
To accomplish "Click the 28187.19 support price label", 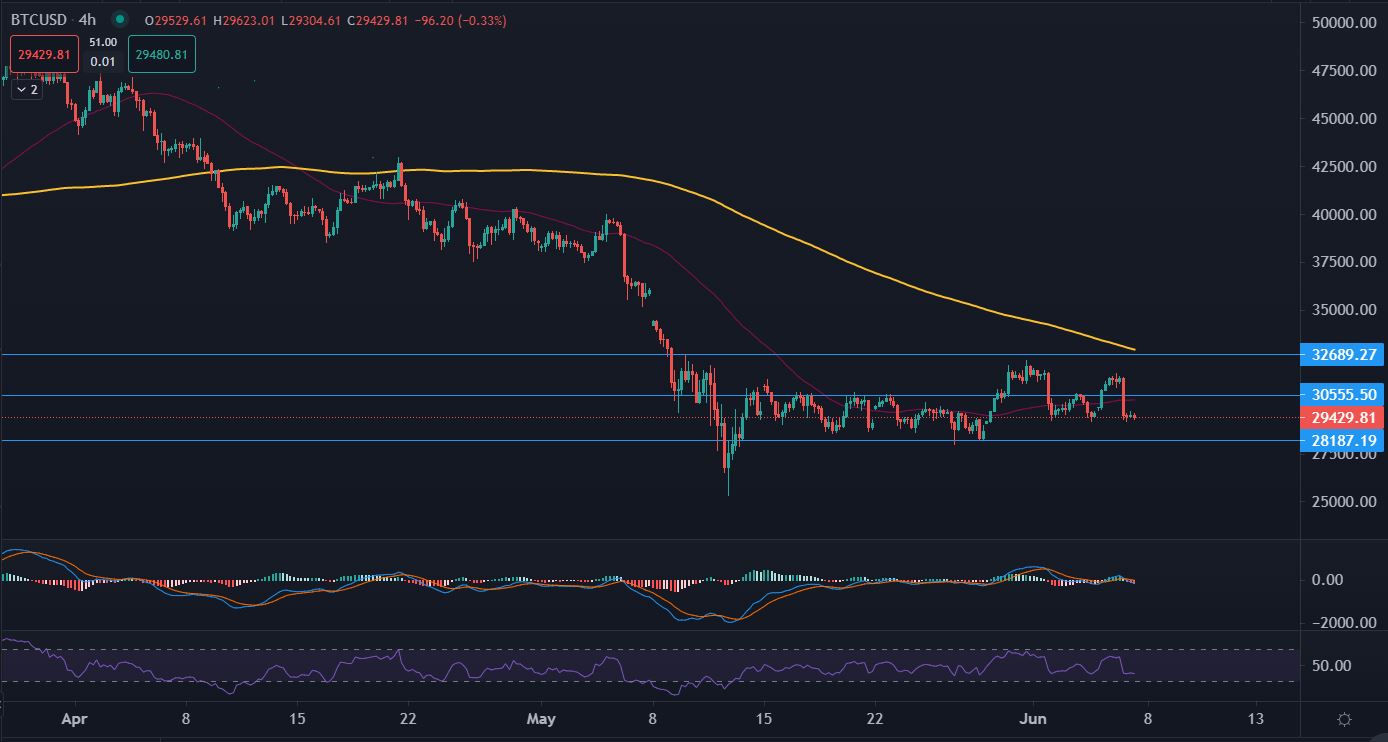I will pos(1342,440).
